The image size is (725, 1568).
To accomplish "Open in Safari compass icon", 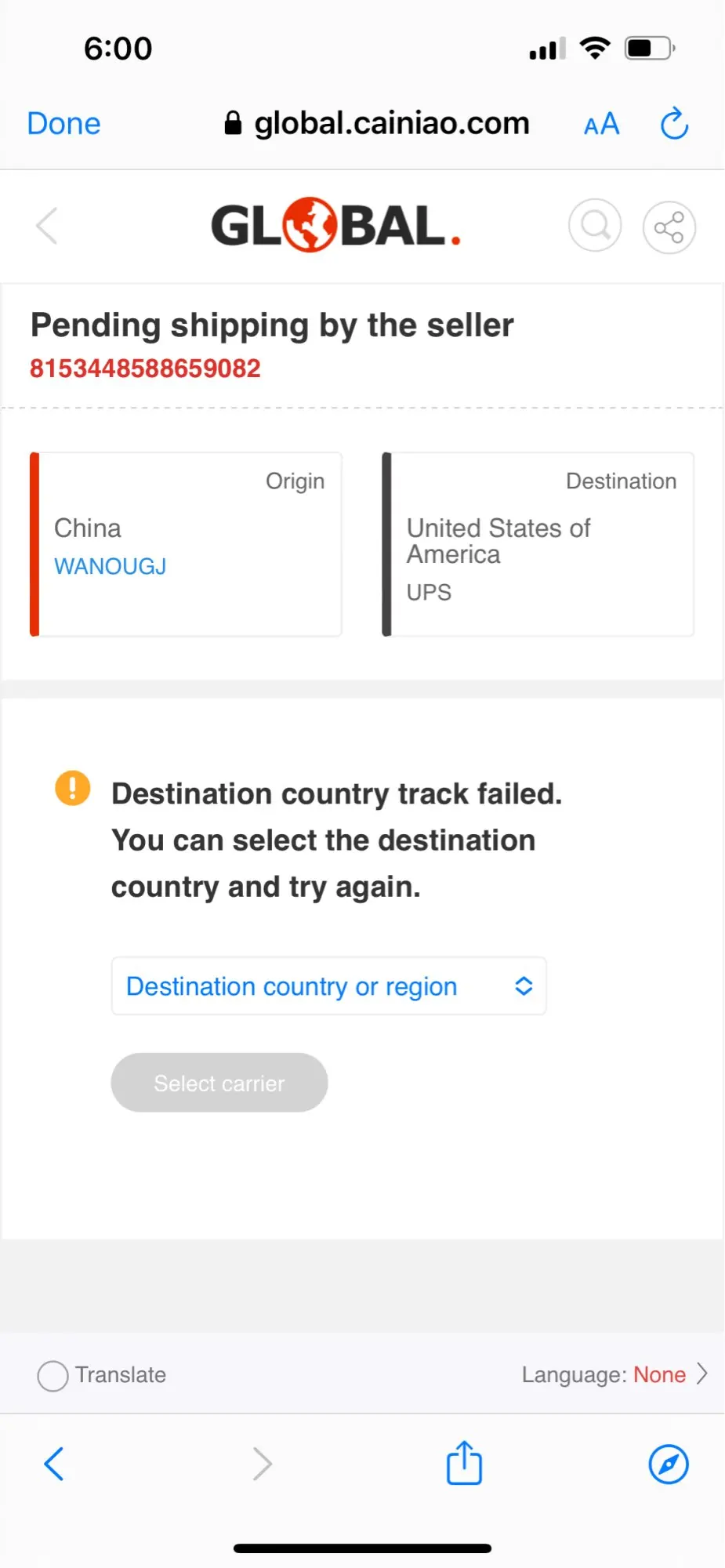I will pyautogui.click(x=669, y=1464).
